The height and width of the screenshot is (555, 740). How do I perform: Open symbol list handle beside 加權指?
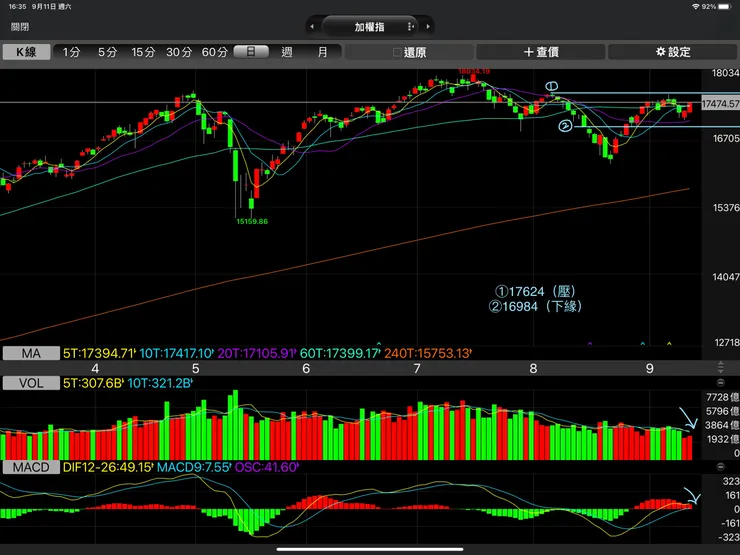click(410, 27)
